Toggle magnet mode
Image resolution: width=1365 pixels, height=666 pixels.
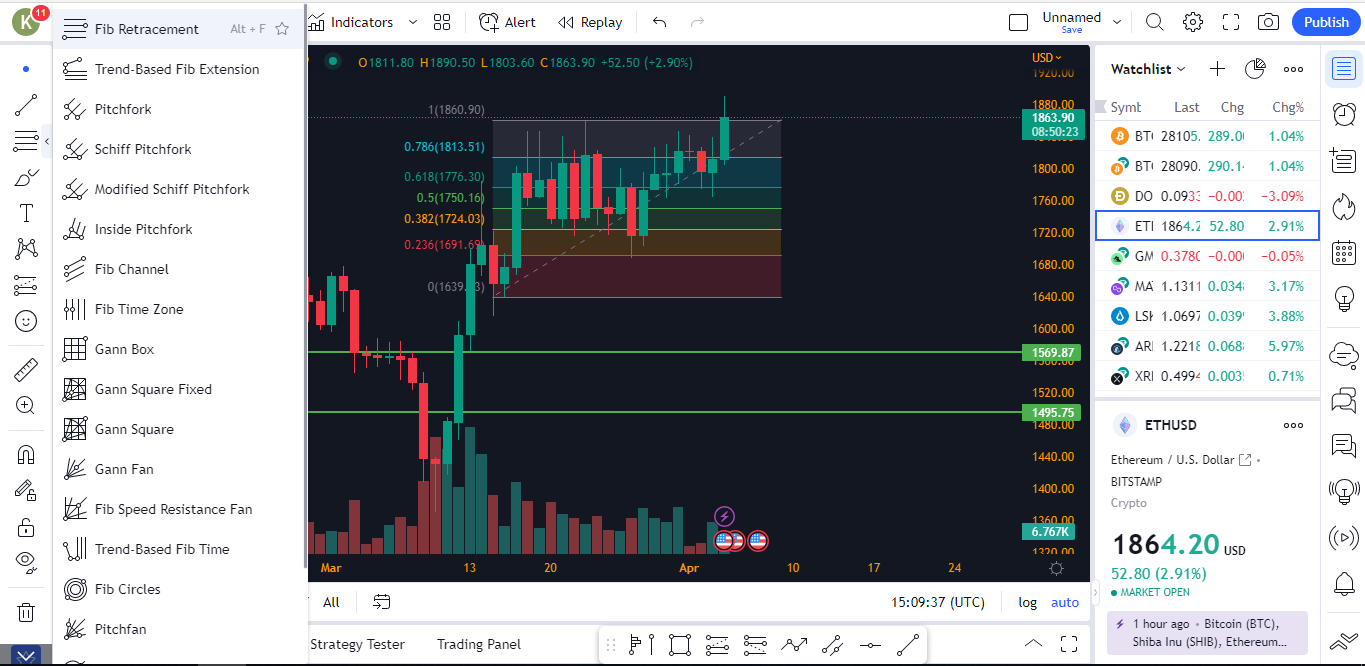pyautogui.click(x=26, y=454)
